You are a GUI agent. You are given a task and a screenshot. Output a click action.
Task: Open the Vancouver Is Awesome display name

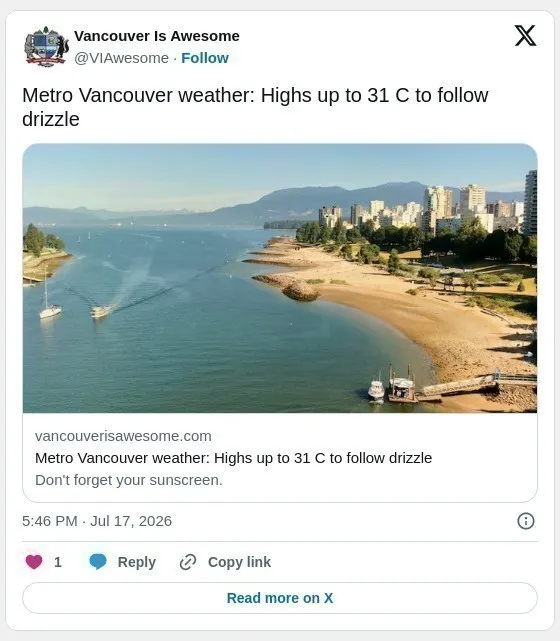point(157,36)
